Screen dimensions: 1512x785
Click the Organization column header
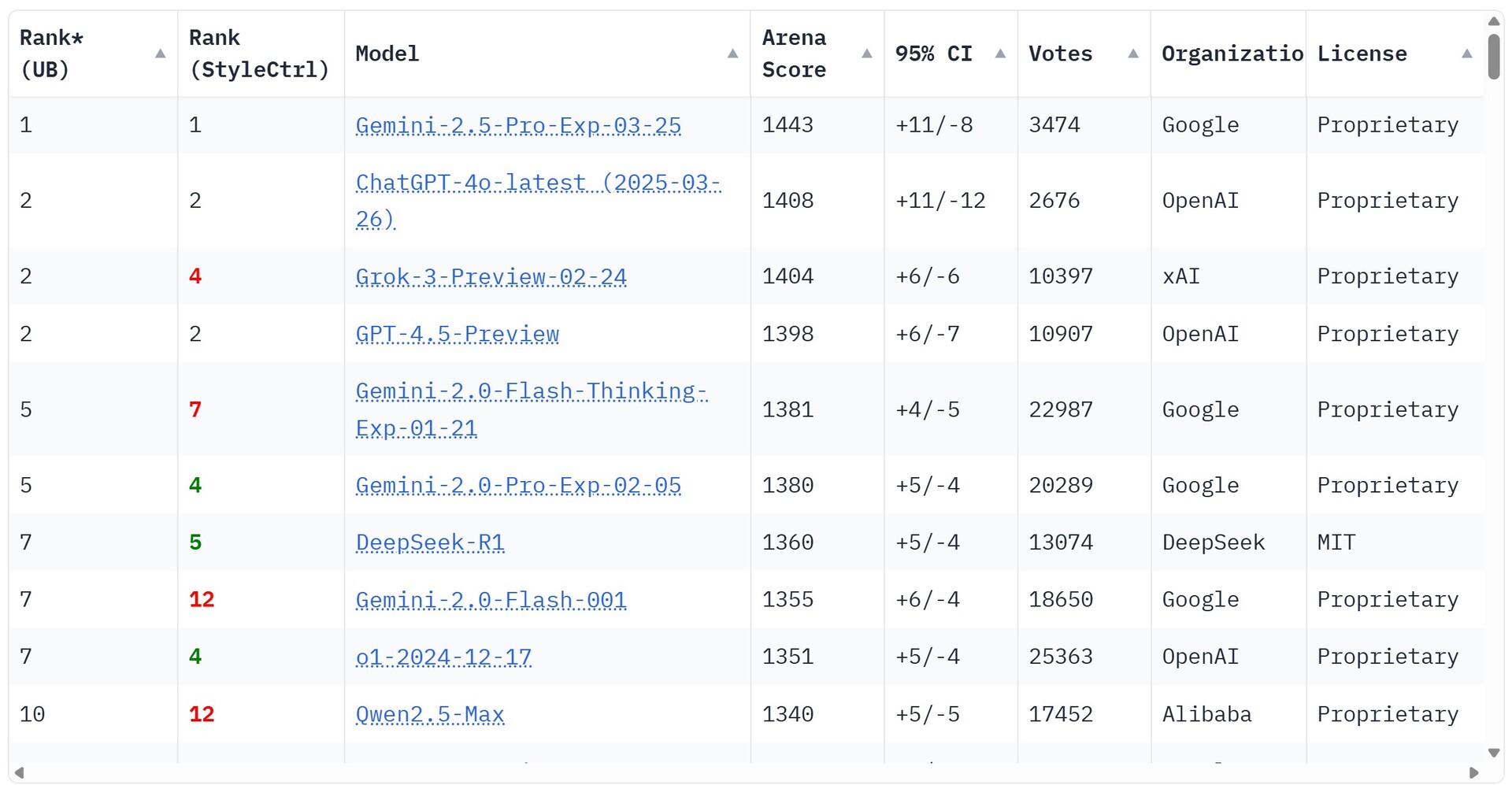click(x=1232, y=54)
